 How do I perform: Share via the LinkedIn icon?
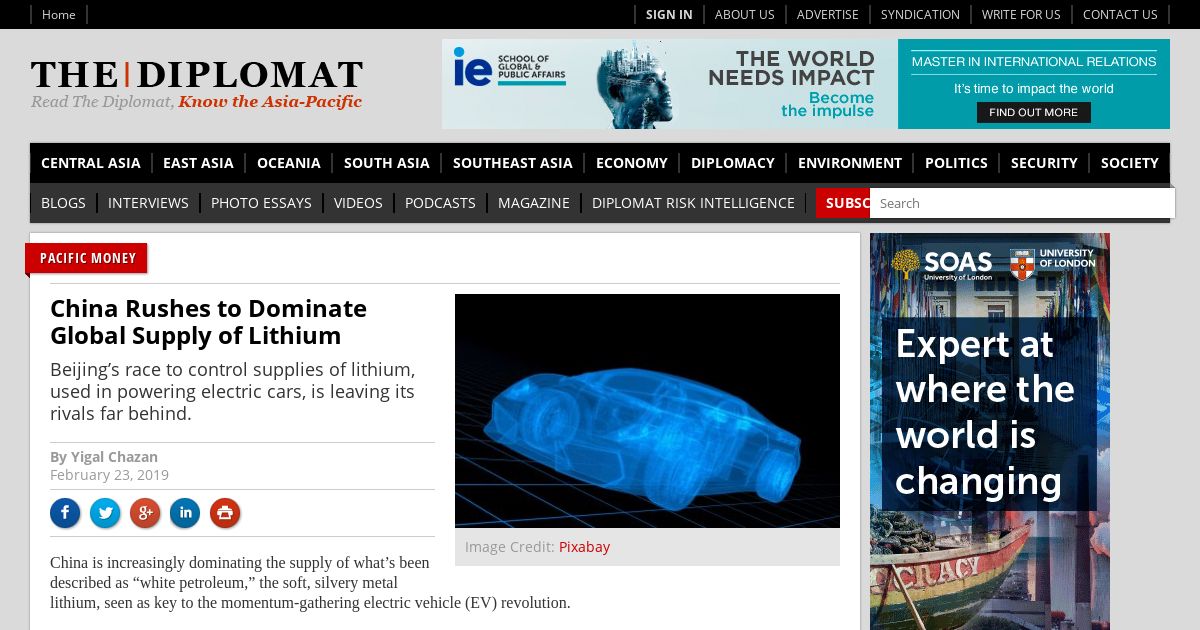185,513
